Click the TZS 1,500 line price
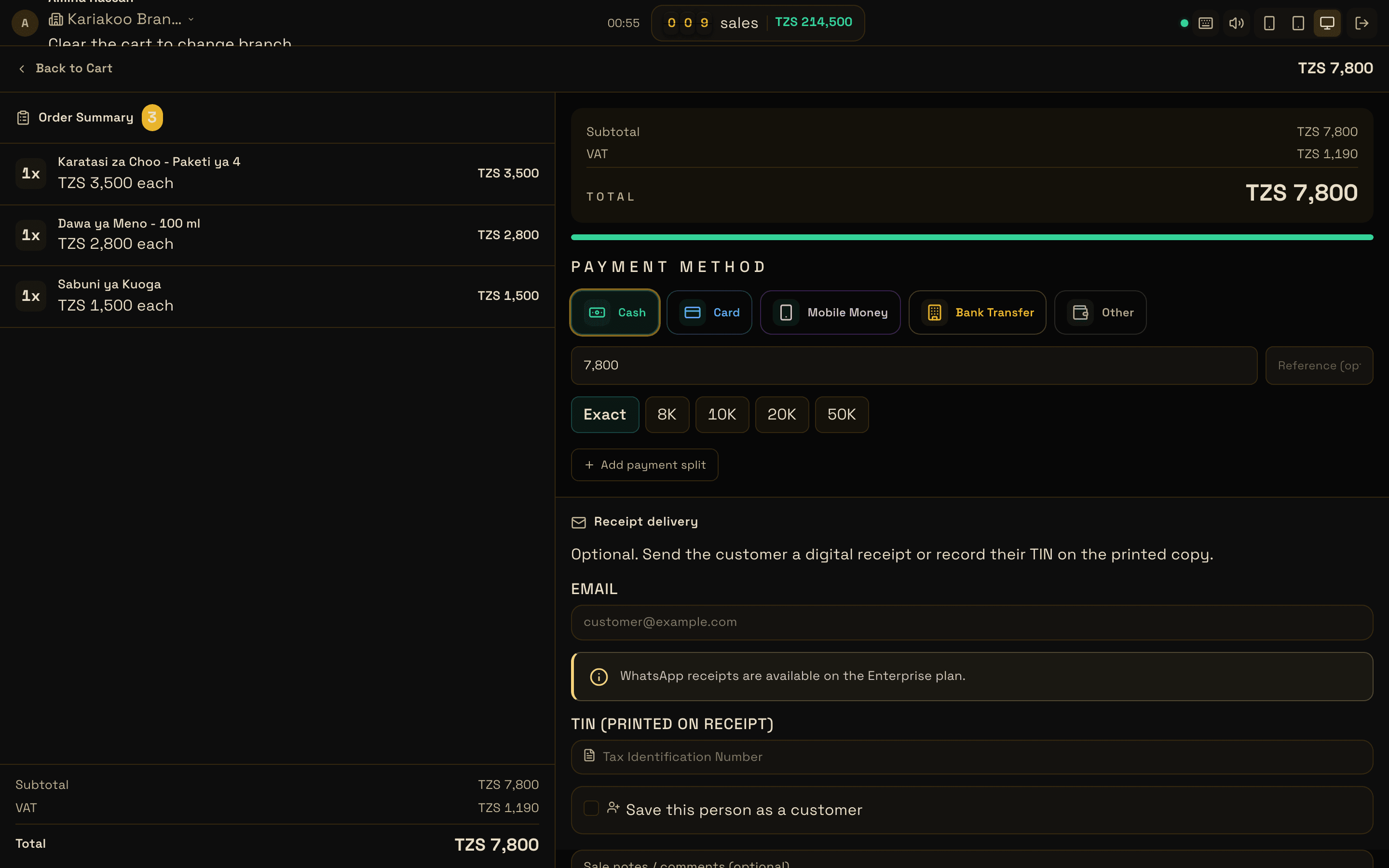This screenshot has width=1389, height=868. click(508, 296)
